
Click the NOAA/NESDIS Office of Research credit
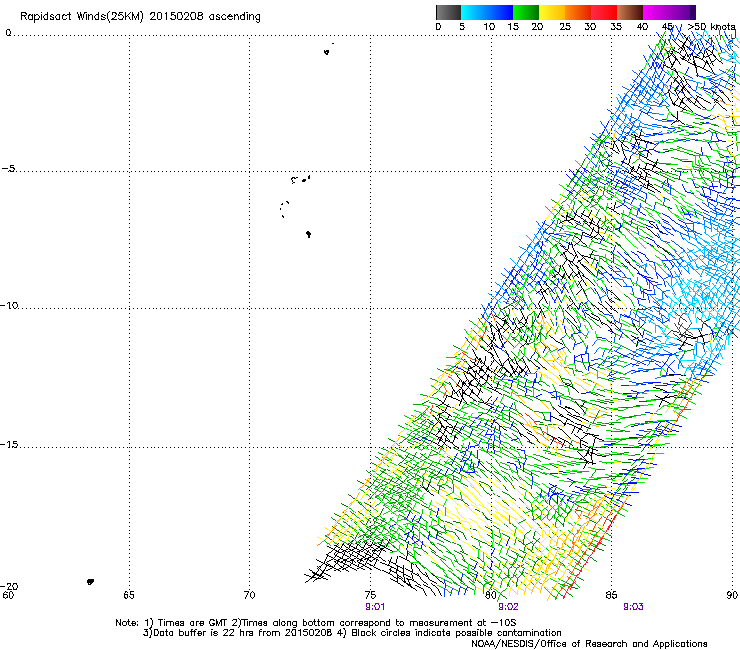pos(589,644)
